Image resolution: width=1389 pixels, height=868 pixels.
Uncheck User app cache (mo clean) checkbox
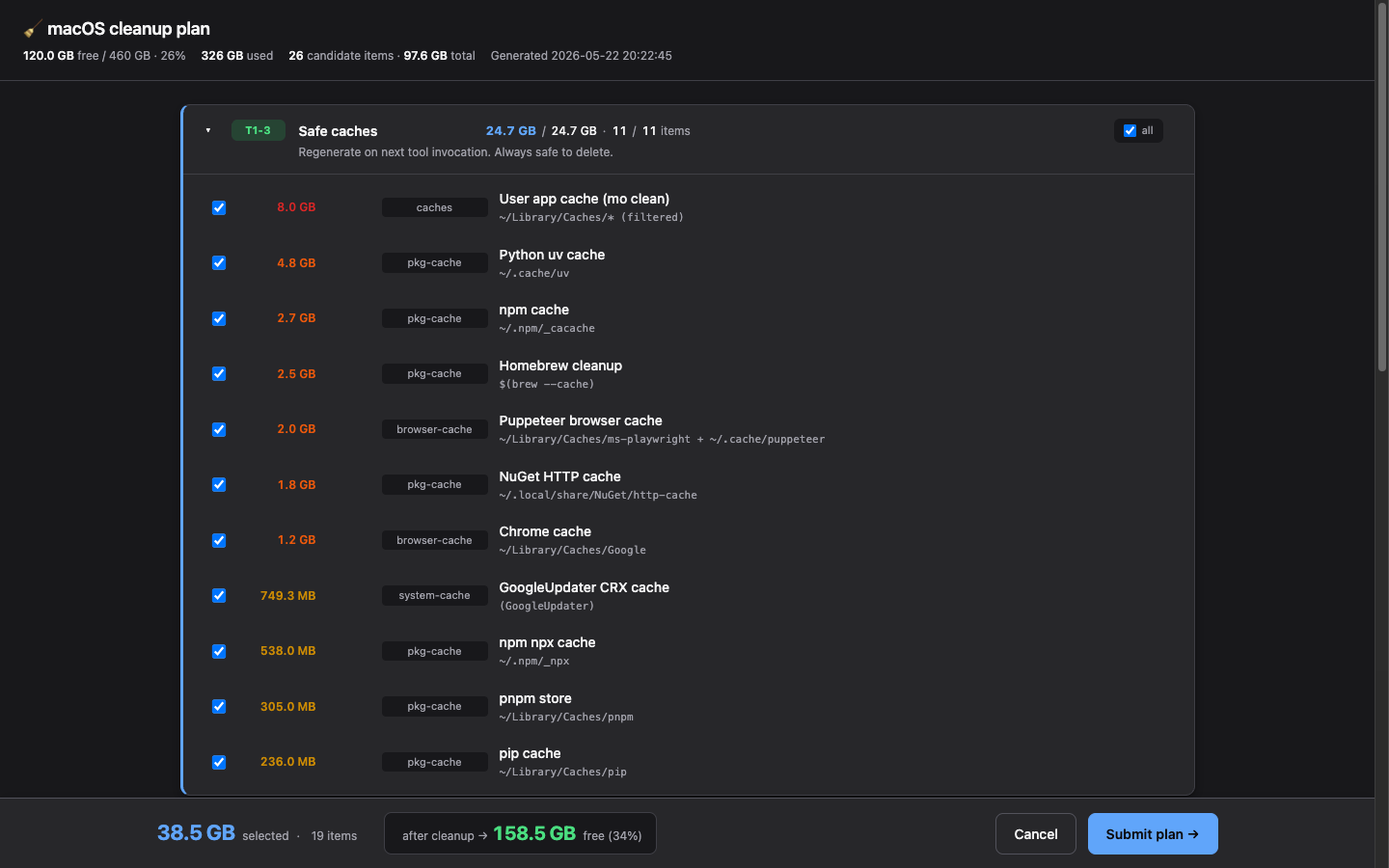(219, 207)
